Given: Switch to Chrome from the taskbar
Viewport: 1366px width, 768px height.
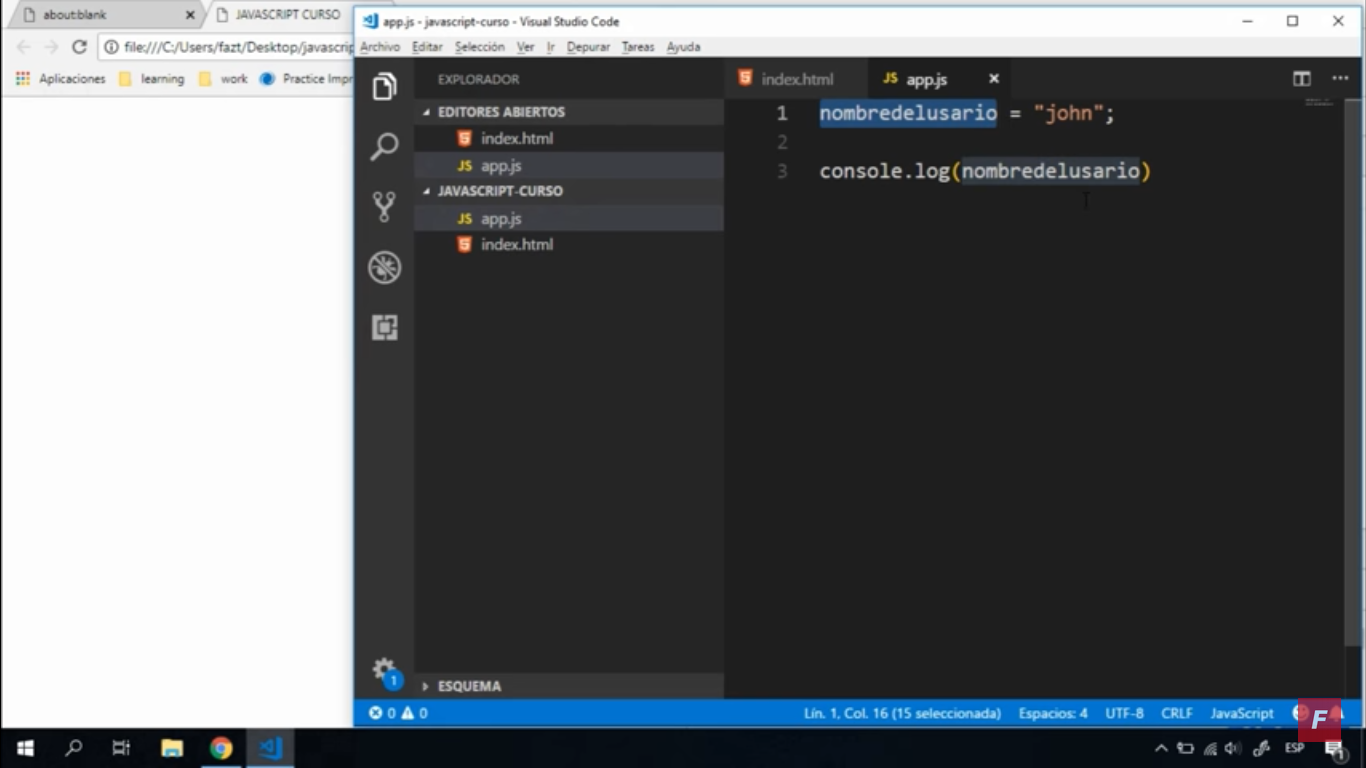Looking at the screenshot, I should (221, 748).
